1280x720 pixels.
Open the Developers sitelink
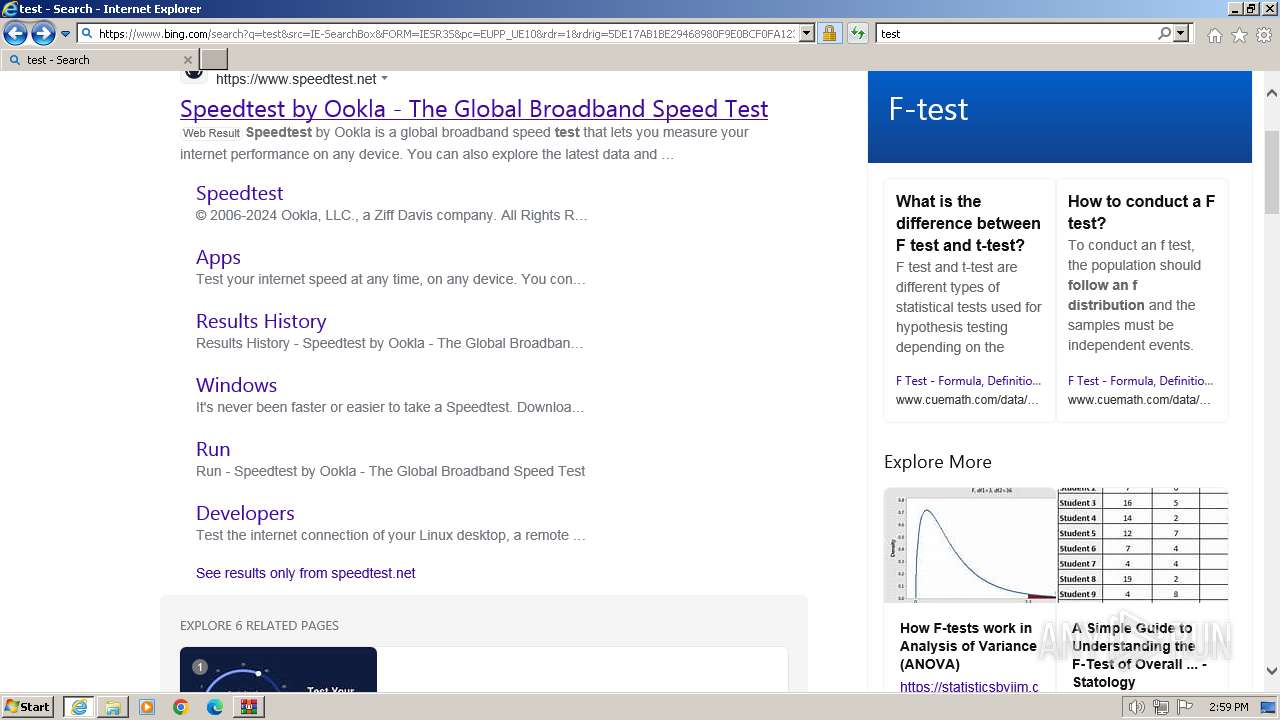click(x=245, y=513)
